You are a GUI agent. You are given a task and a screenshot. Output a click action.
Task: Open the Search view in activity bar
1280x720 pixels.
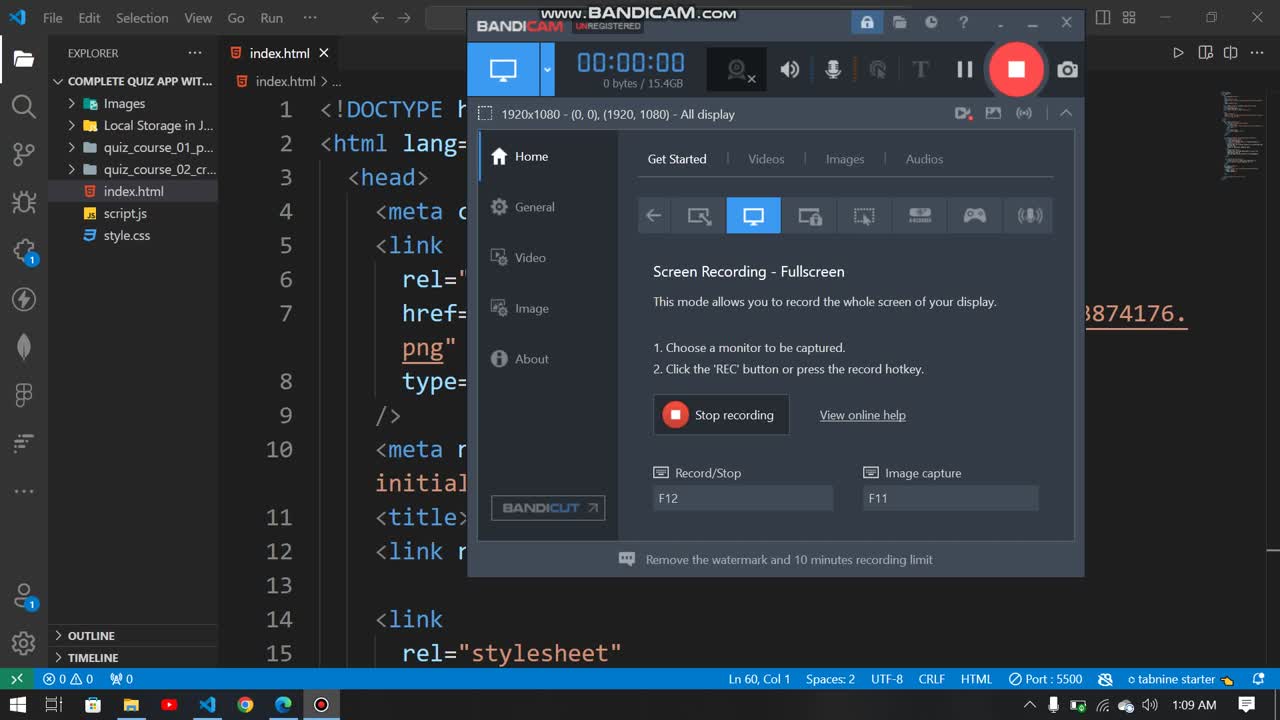[24, 106]
